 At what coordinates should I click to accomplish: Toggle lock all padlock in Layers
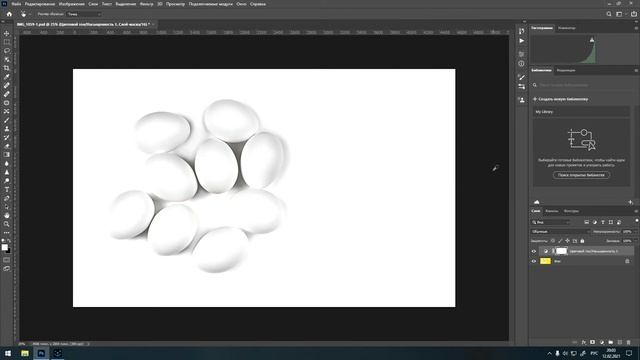click(x=582, y=241)
